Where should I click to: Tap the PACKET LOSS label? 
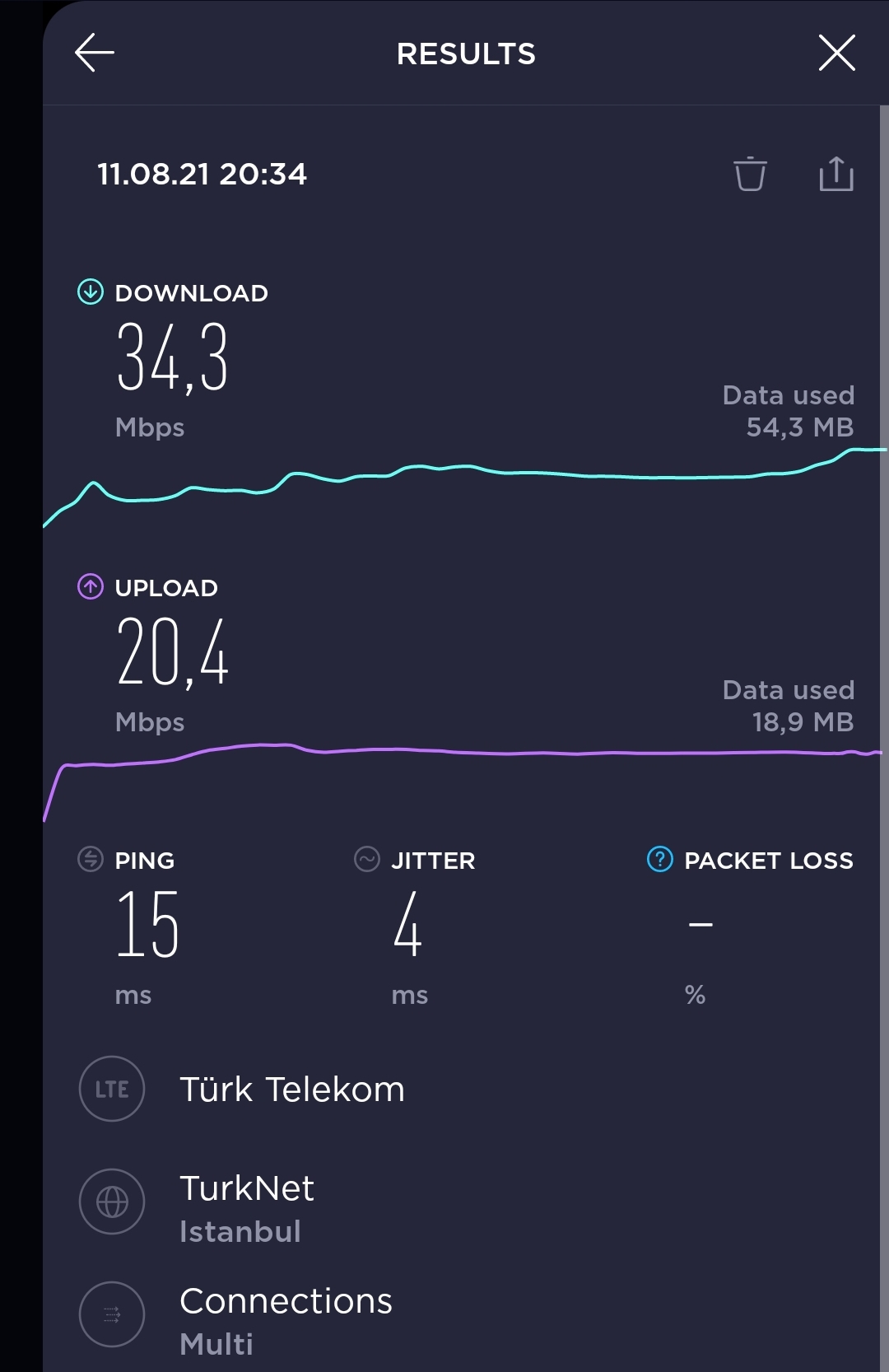769,861
